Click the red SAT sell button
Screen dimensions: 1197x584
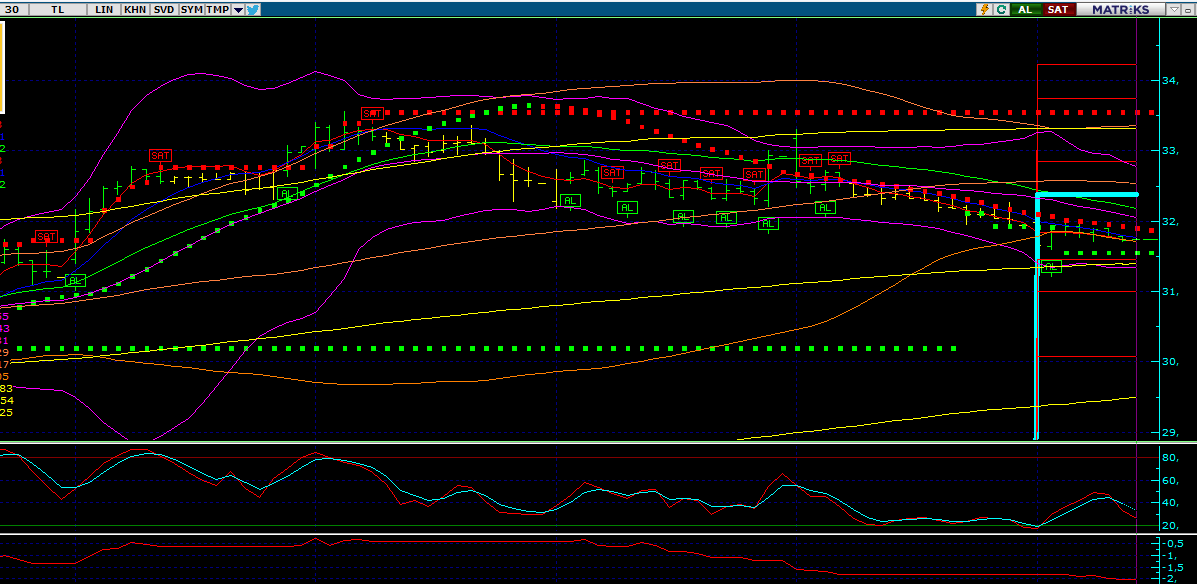tap(1057, 9)
